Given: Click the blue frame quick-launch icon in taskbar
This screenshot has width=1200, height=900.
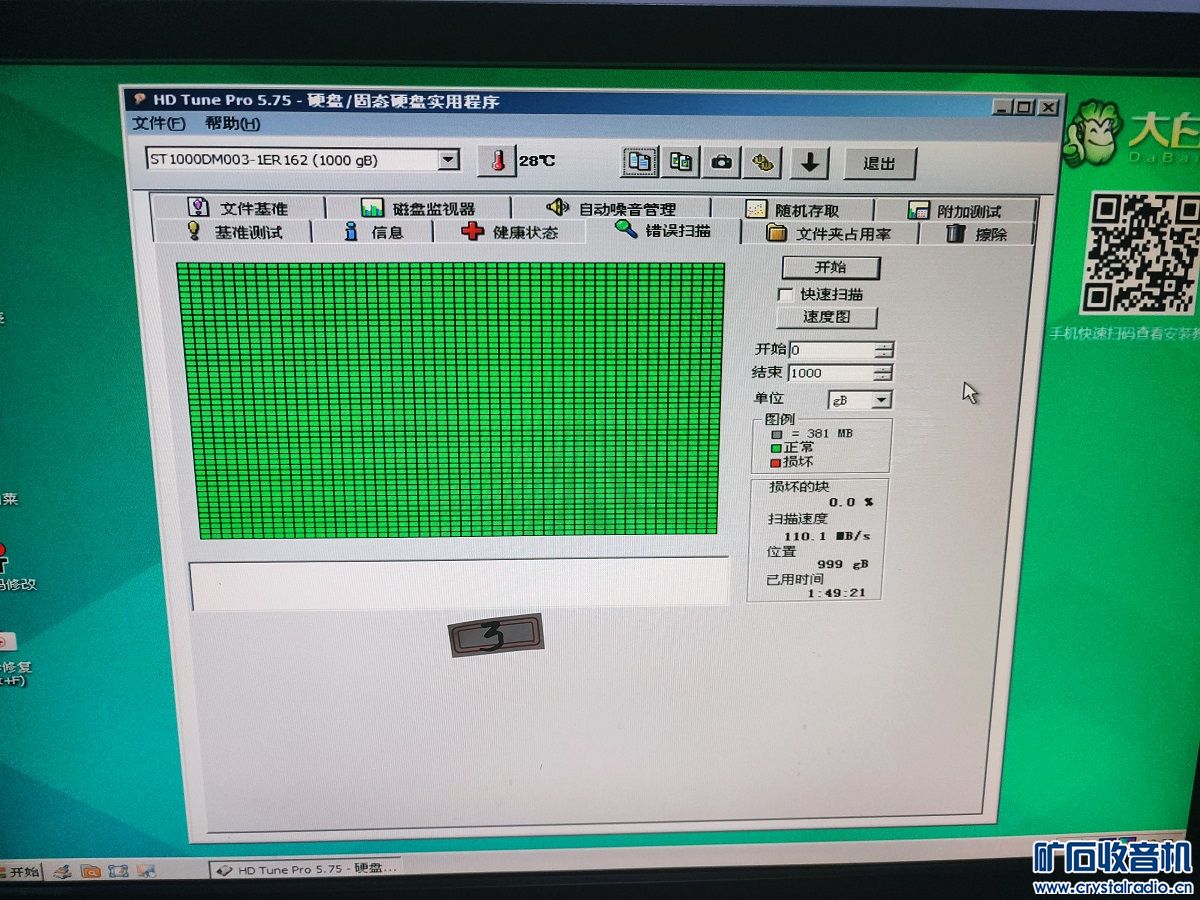Looking at the screenshot, I should (118, 872).
